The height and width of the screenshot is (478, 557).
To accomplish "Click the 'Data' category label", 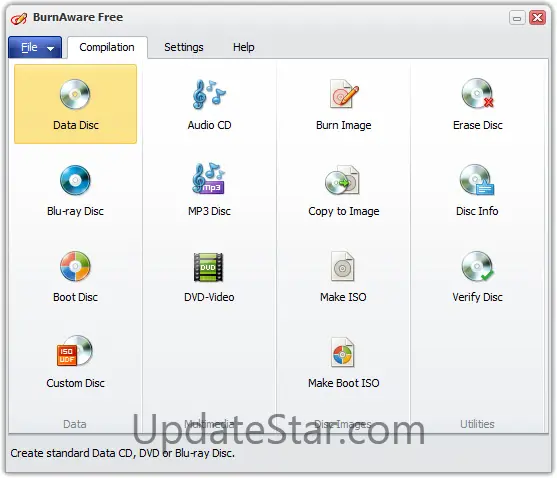I will [75, 424].
